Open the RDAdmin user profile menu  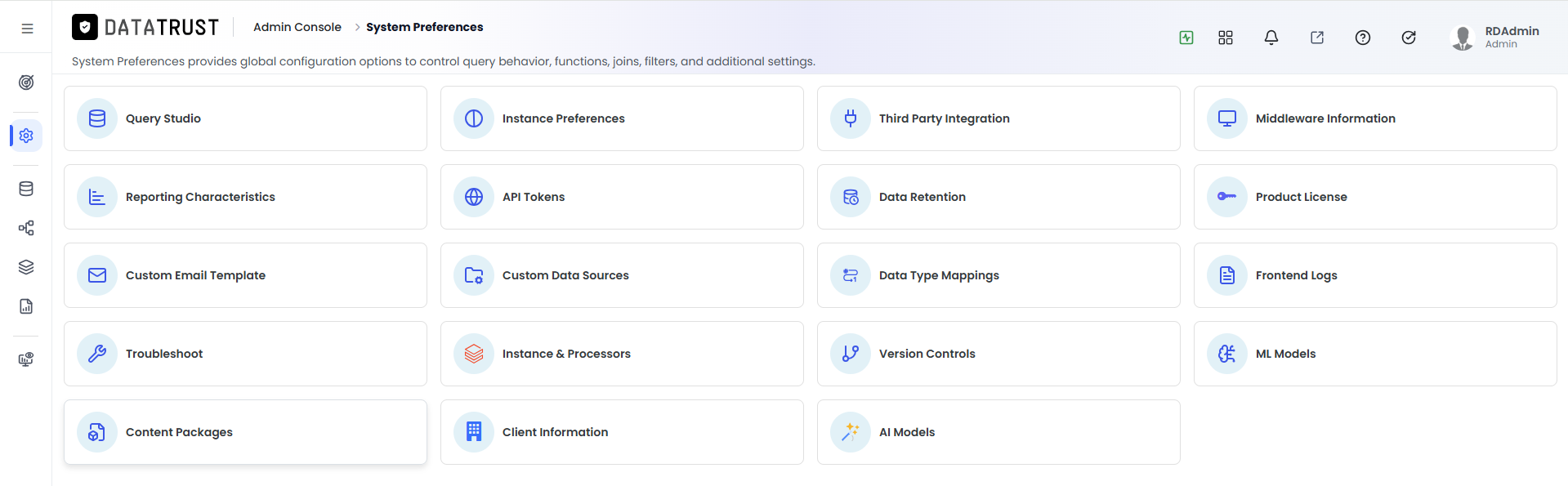point(1494,38)
